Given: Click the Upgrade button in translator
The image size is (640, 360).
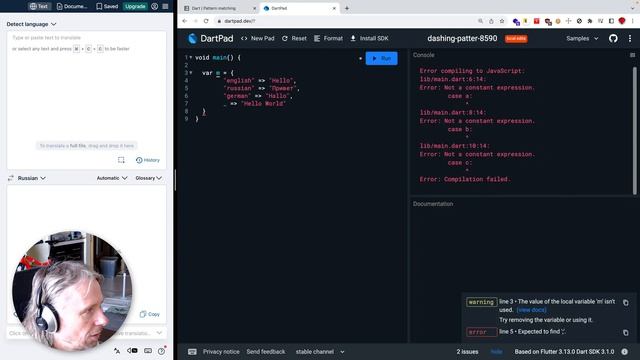Looking at the screenshot, I should point(135,6).
